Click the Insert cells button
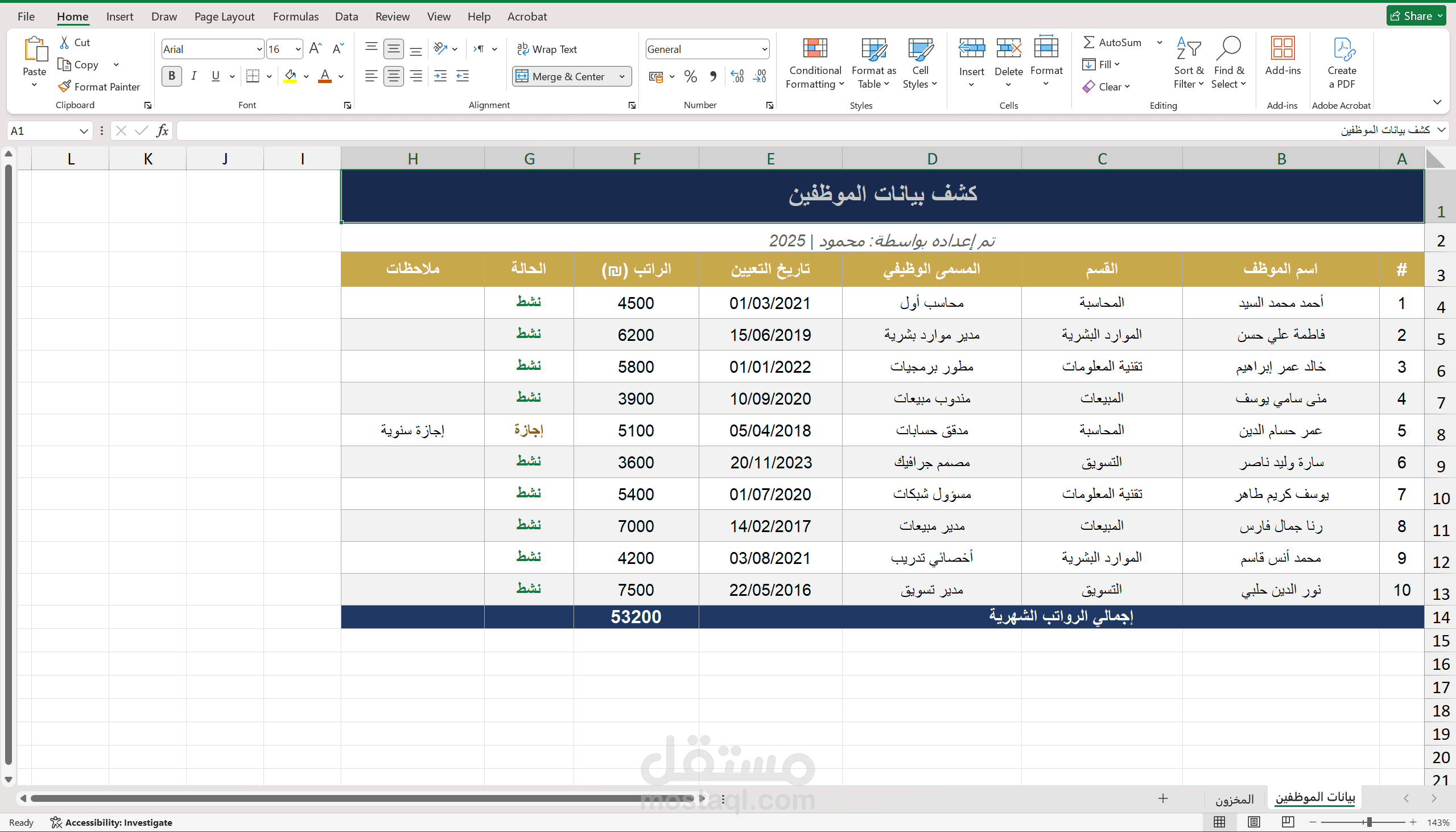1456x832 pixels. tap(971, 63)
